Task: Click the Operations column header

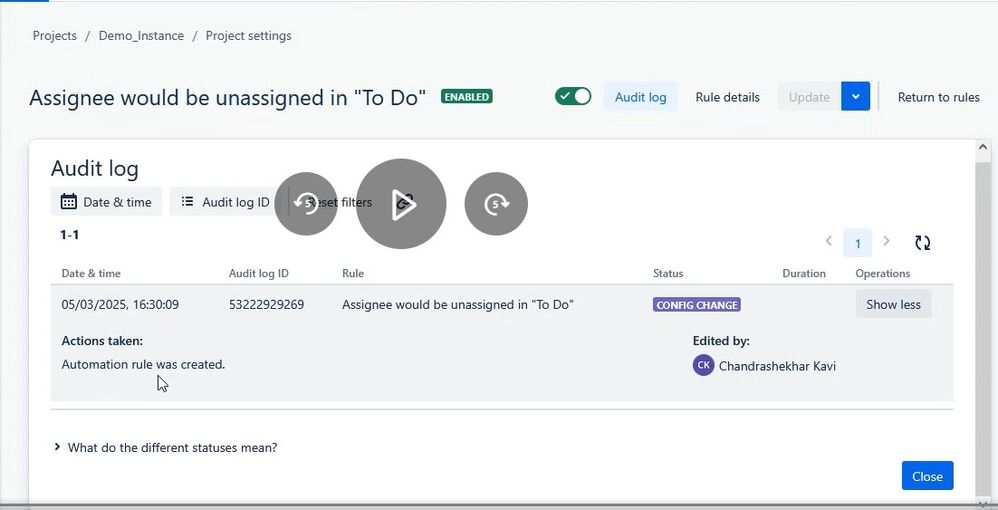Action: pos(882,273)
